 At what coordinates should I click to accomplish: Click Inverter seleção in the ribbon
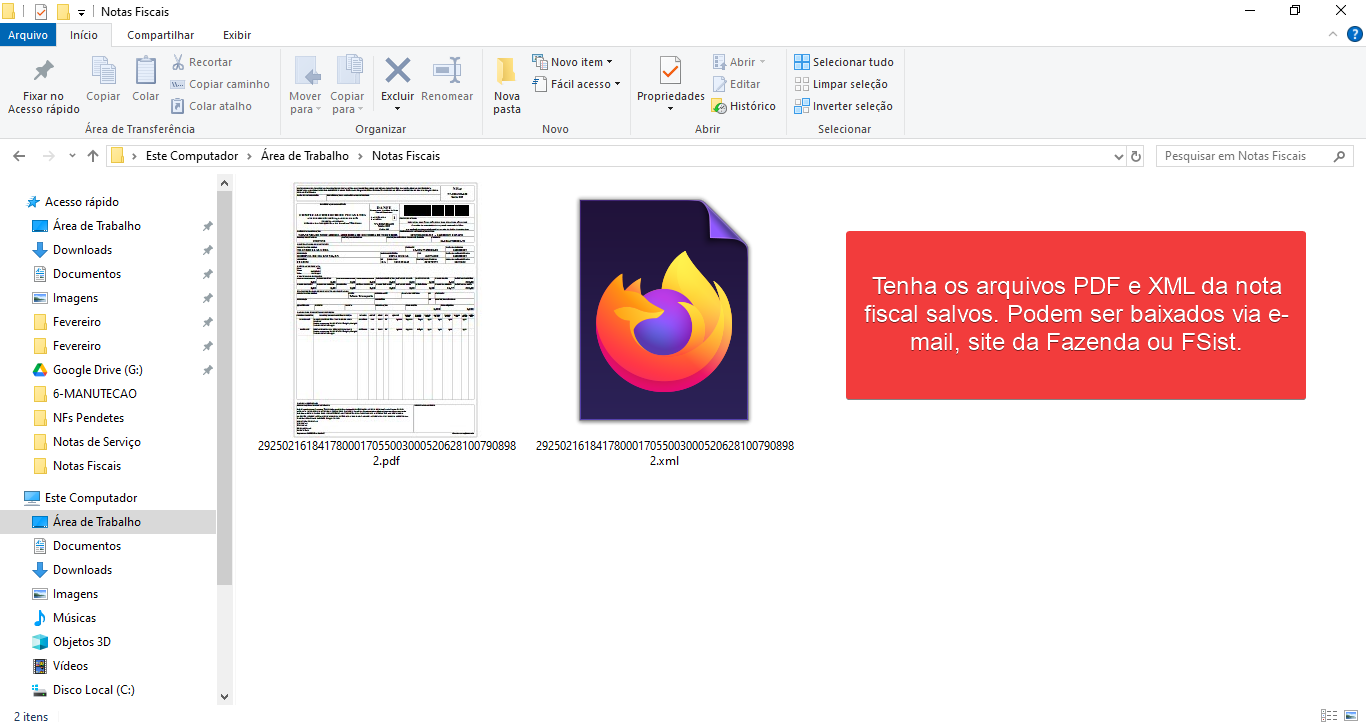point(844,106)
